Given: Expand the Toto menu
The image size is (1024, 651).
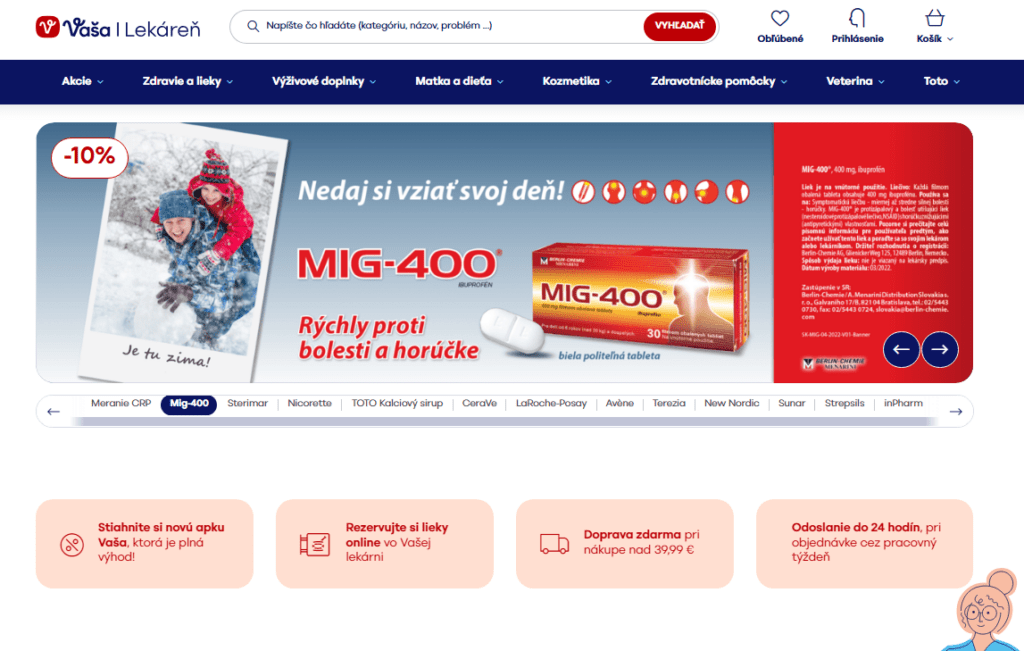Looking at the screenshot, I should [x=942, y=82].
